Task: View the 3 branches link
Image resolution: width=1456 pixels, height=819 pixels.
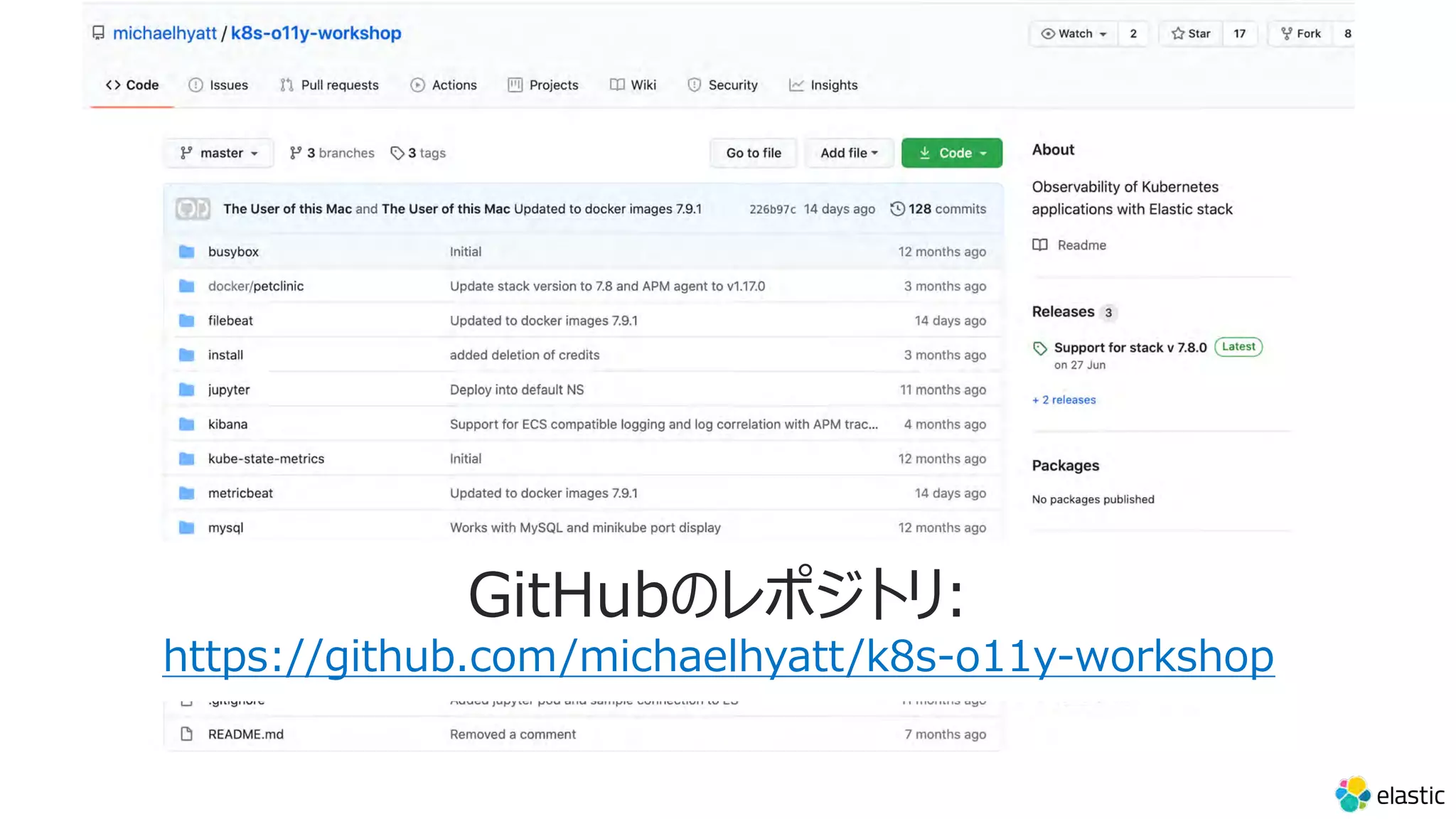Action: pyautogui.click(x=332, y=153)
